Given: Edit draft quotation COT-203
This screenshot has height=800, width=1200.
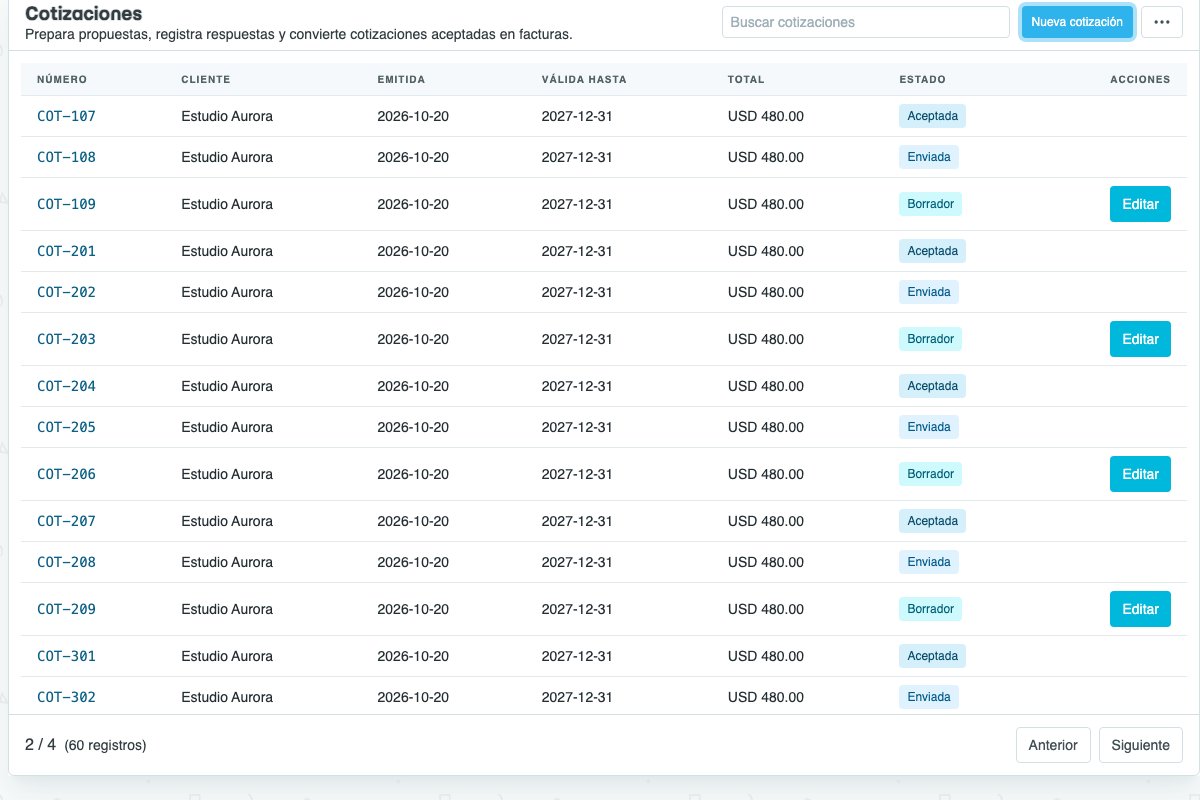Looking at the screenshot, I should click(x=1140, y=339).
